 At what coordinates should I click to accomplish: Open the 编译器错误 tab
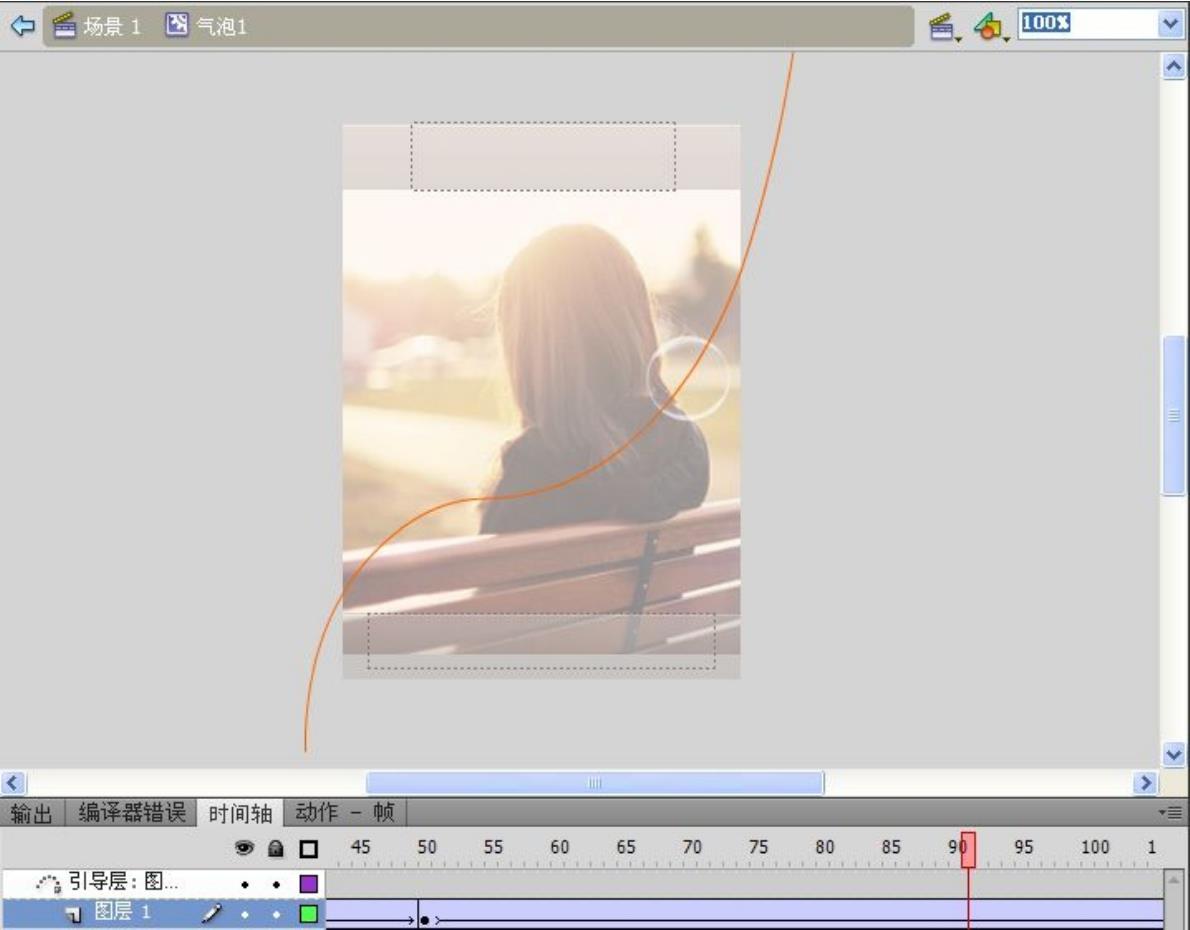click(x=132, y=813)
